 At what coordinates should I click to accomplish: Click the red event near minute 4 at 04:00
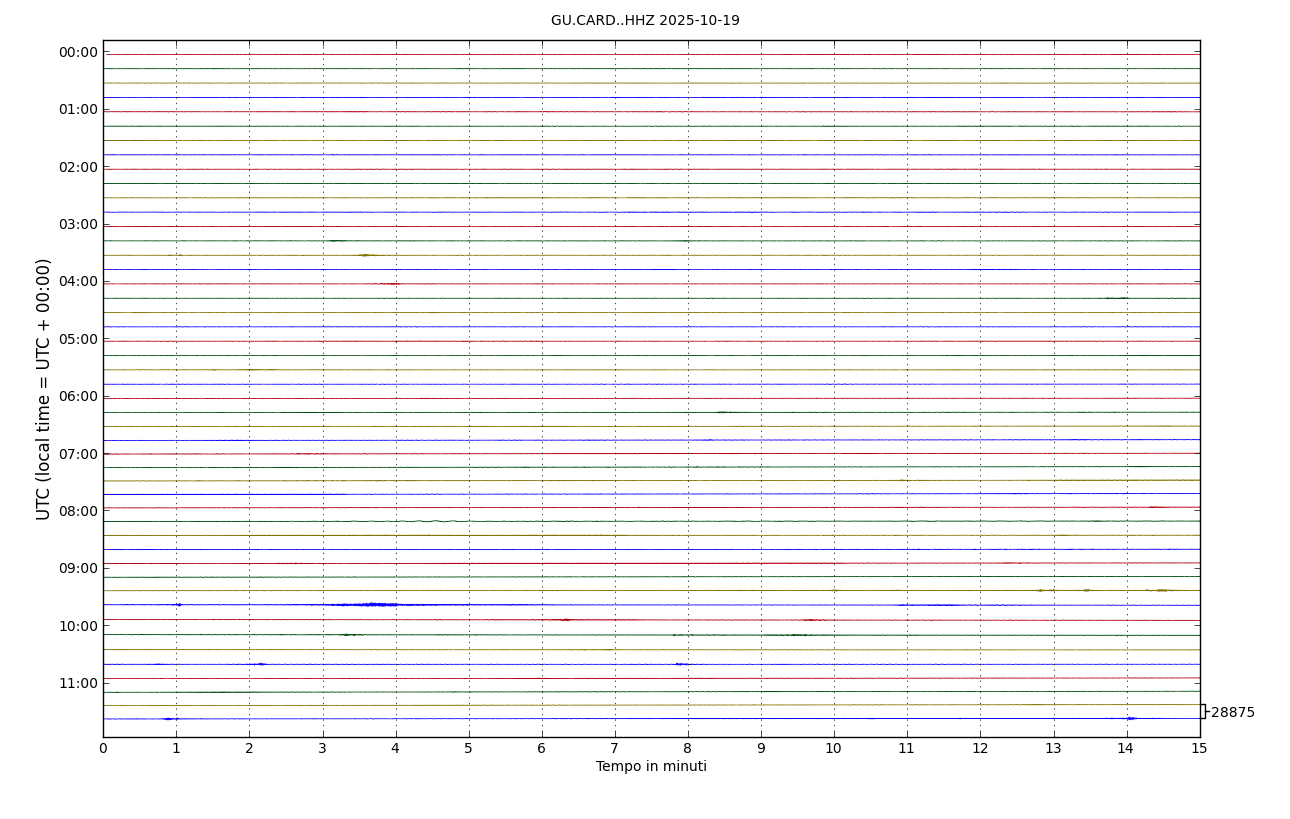(390, 284)
